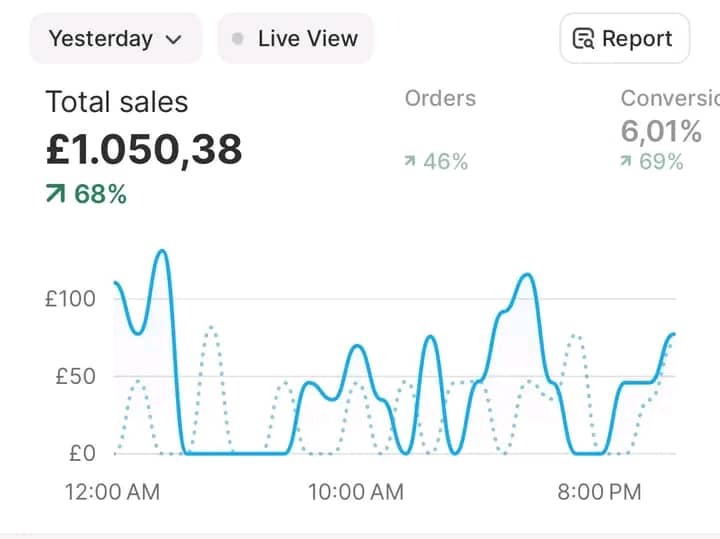Click the 12:00 AM time label

[111, 491]
